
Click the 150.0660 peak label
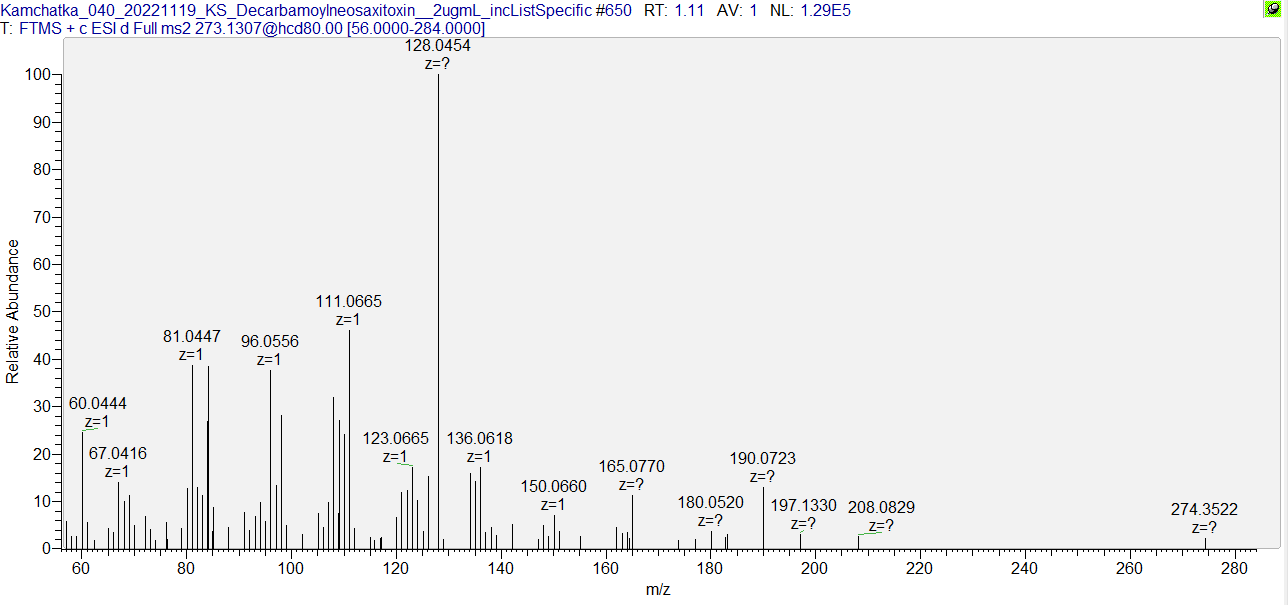point(554,487)
